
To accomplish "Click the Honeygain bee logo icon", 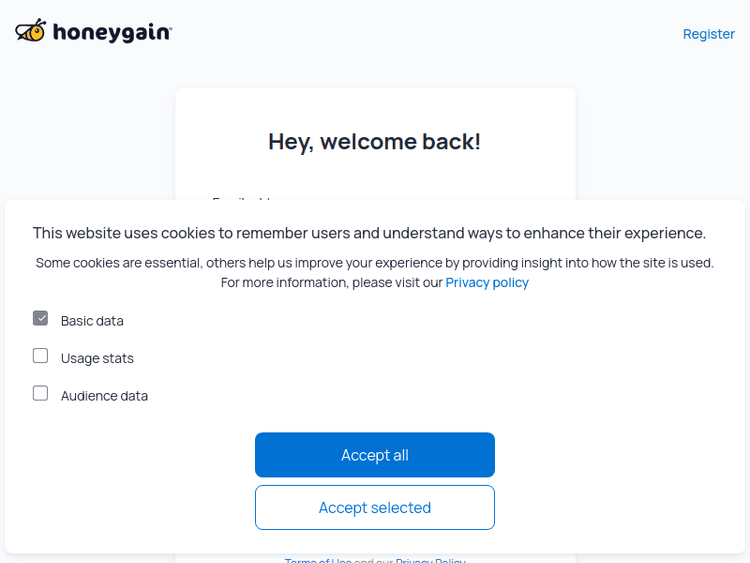I will click(31, 31).
